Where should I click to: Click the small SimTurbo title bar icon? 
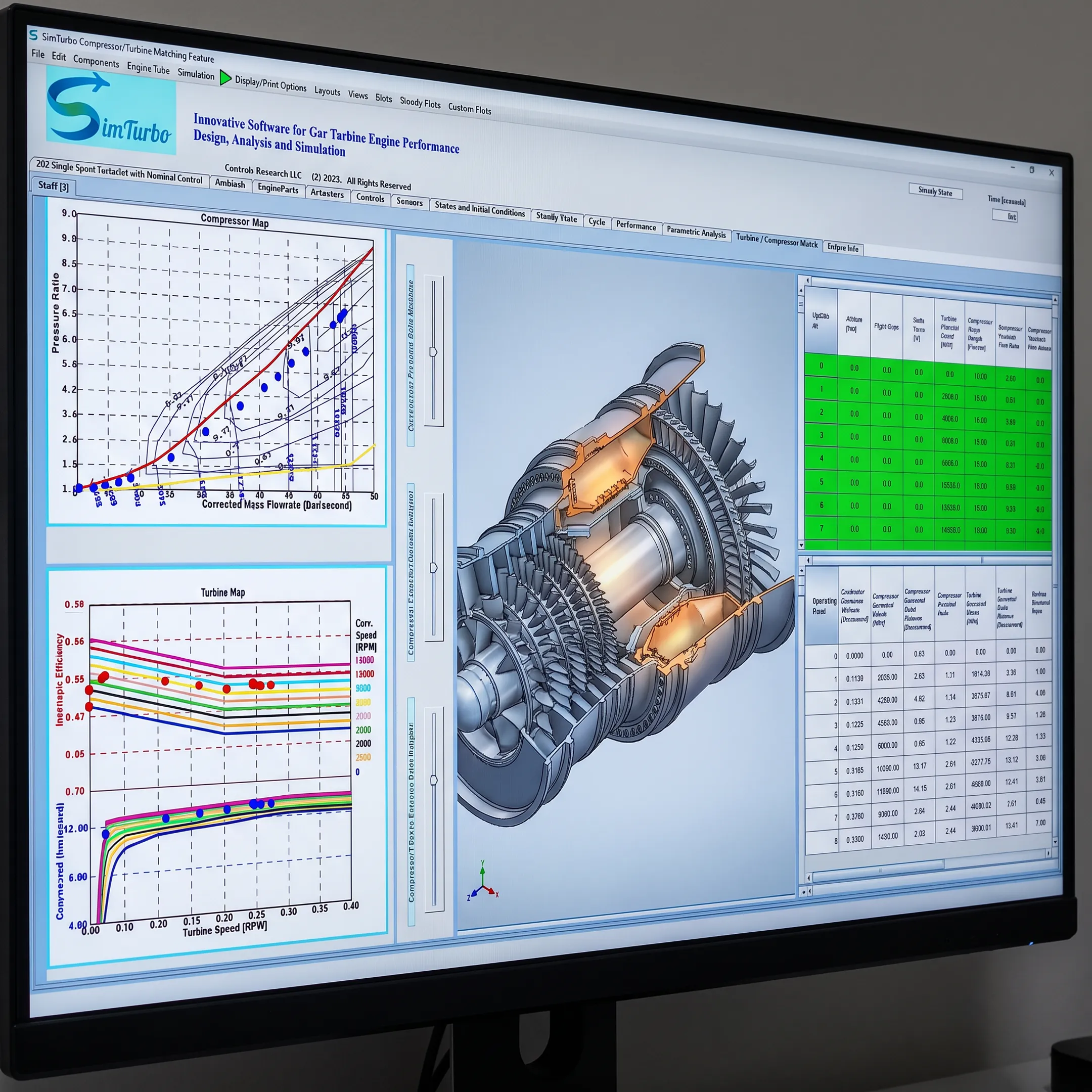click(x=33, y=35)
